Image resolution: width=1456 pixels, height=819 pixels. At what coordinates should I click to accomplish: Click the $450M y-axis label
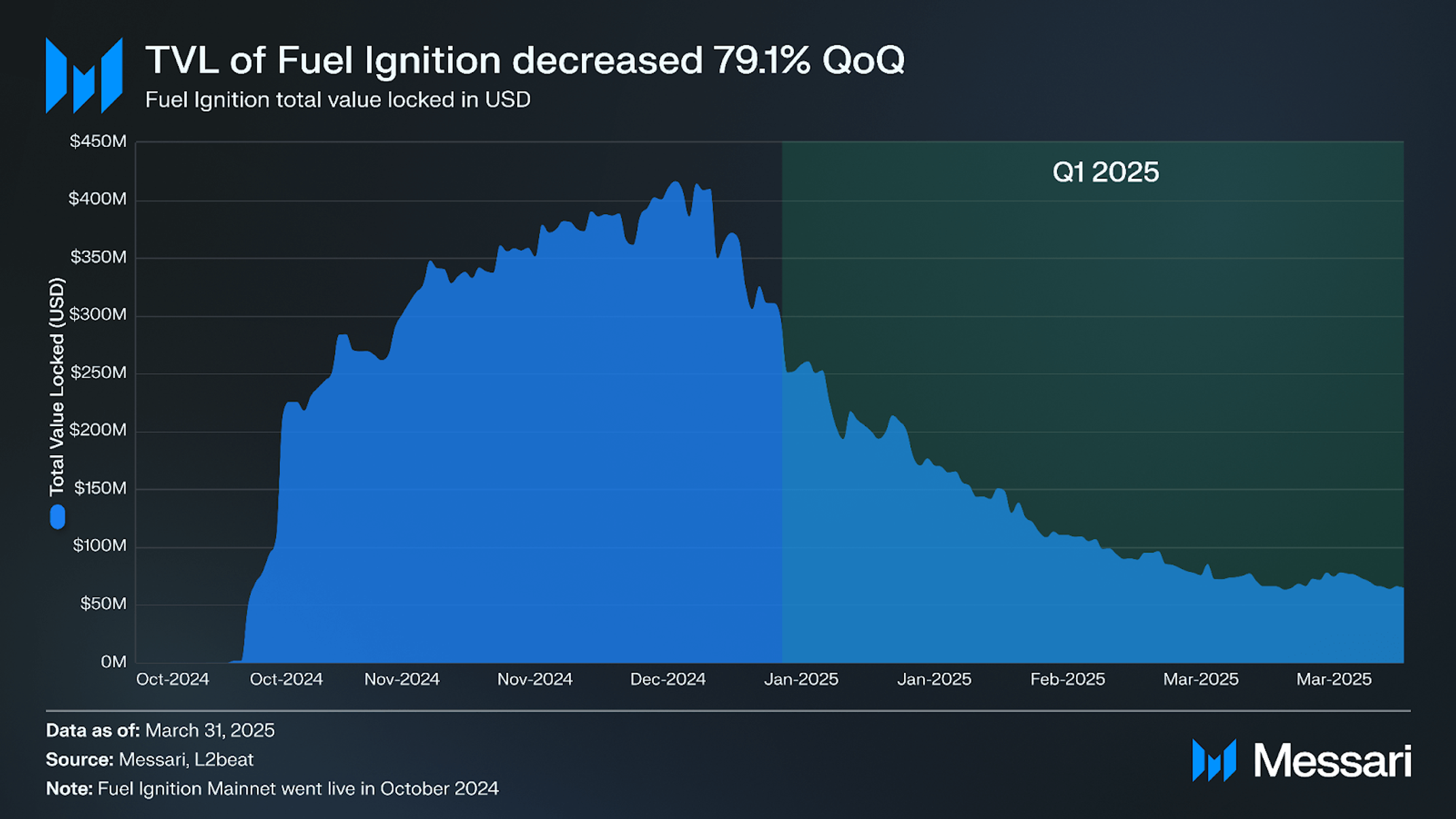(x=98, y=141)
